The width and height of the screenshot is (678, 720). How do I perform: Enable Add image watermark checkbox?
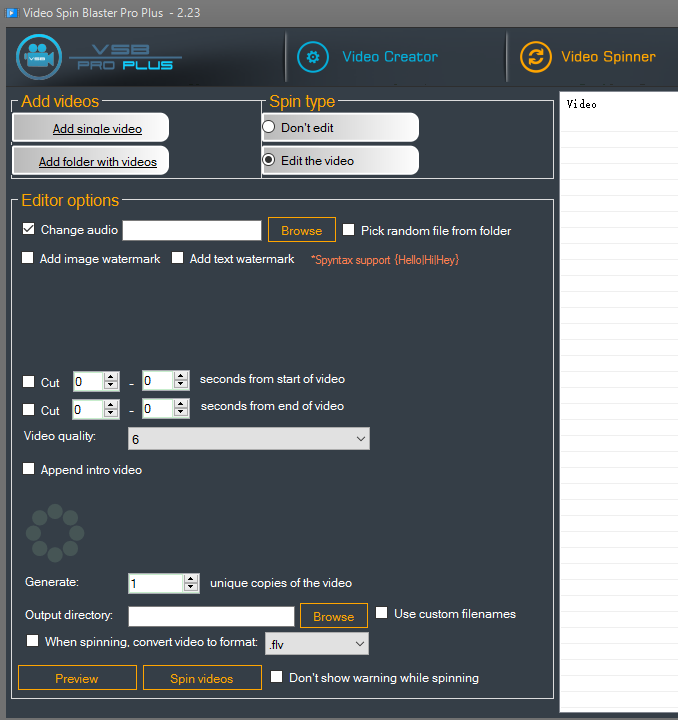[x=28, y=258]
